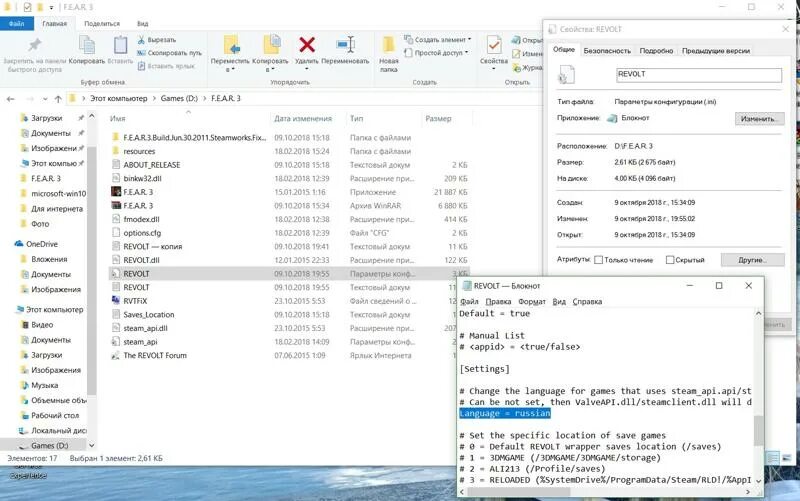Open Музыка in navigation pane
The image size is (800, 501).
(44, 385)
